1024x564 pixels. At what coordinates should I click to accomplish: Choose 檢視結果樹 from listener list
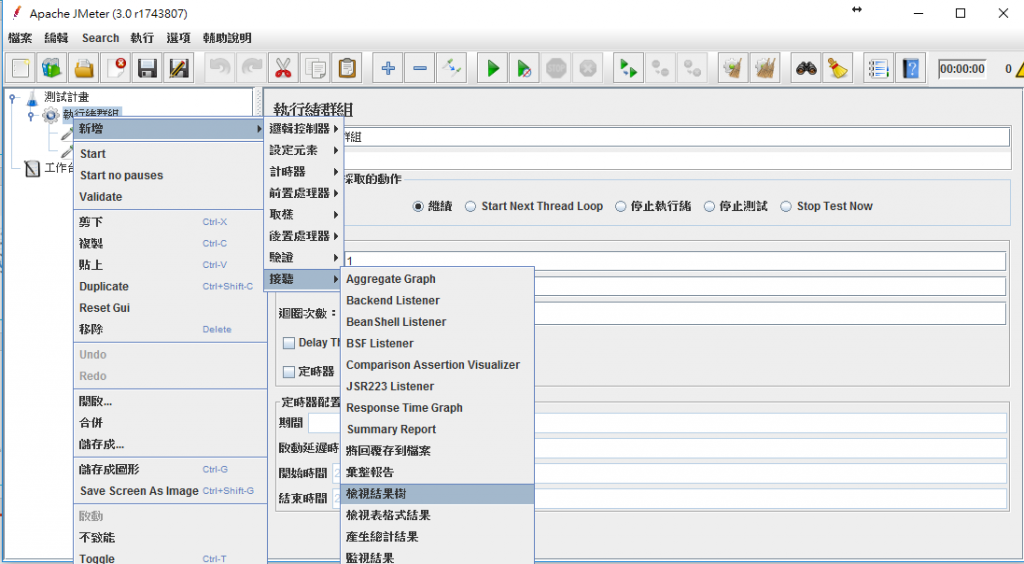(438, 494)
